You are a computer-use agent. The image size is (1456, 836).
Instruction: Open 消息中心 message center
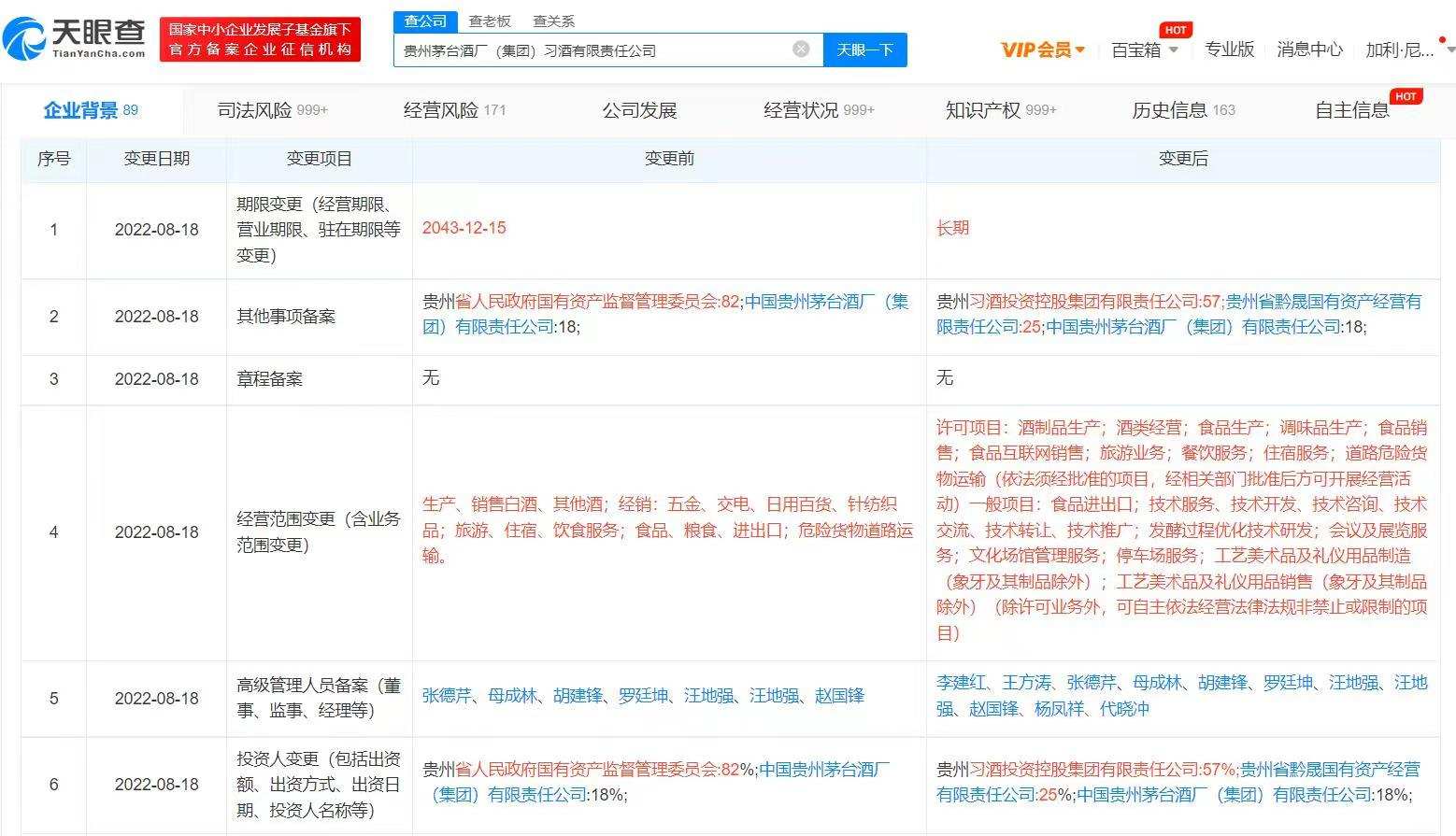[1310, 50]
